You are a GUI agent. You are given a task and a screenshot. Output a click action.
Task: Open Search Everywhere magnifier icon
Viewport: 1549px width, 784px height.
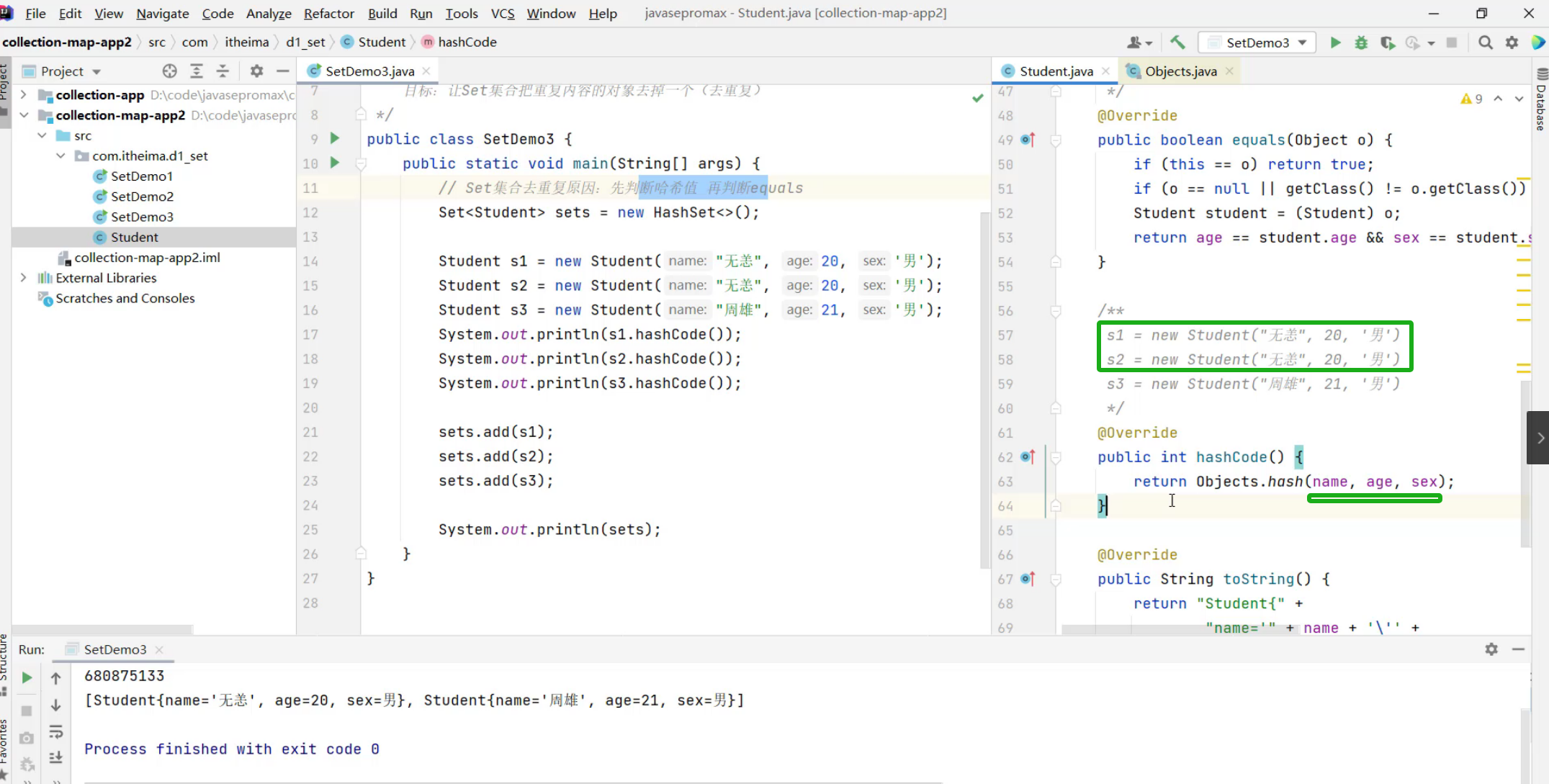pos(1485,42)
